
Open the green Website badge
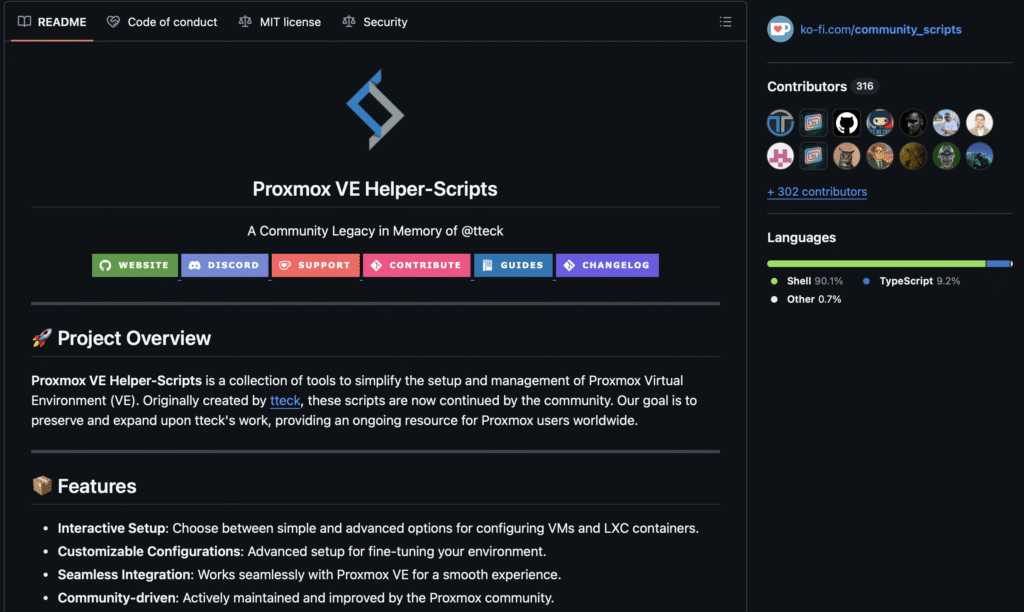tap(135, 265)
